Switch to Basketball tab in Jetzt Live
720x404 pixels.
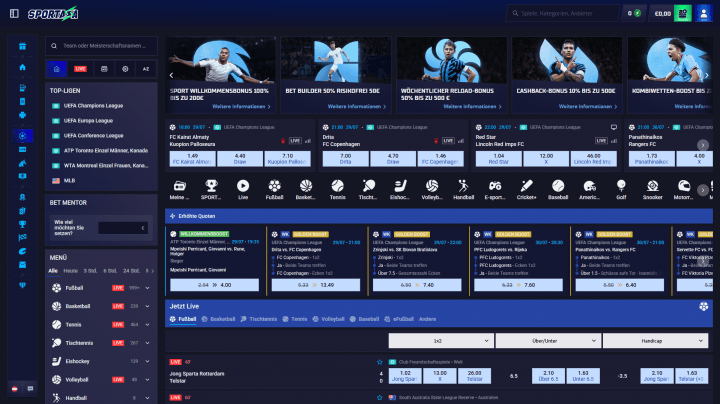(219, 319)
